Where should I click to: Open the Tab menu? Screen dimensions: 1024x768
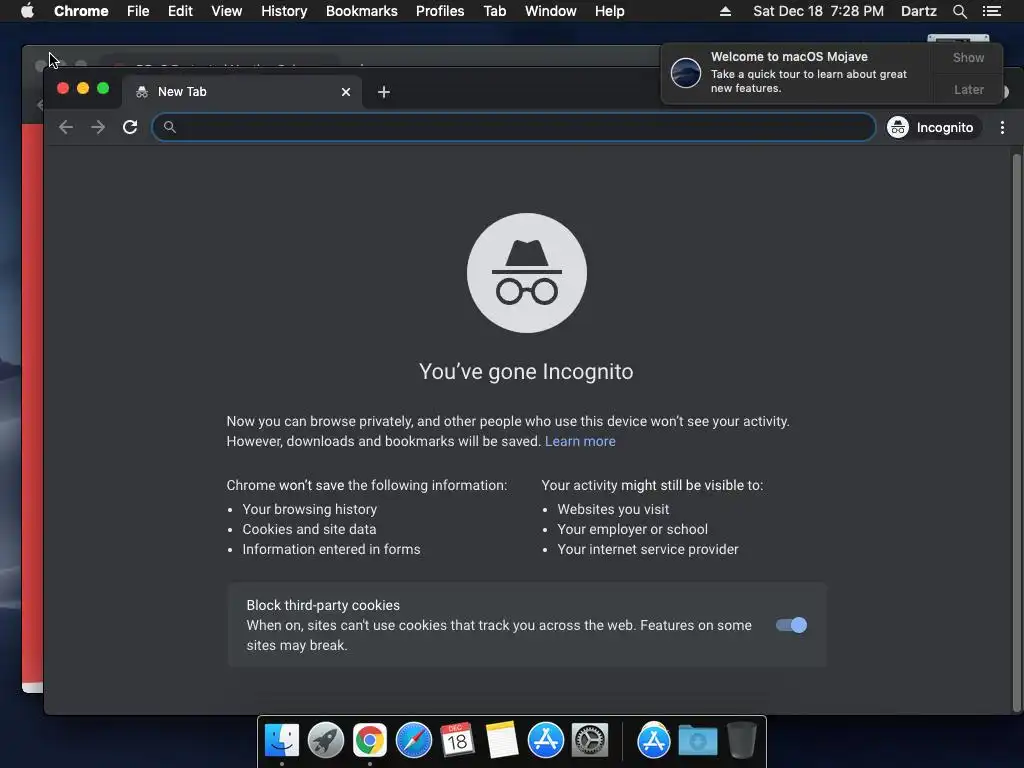495,11
